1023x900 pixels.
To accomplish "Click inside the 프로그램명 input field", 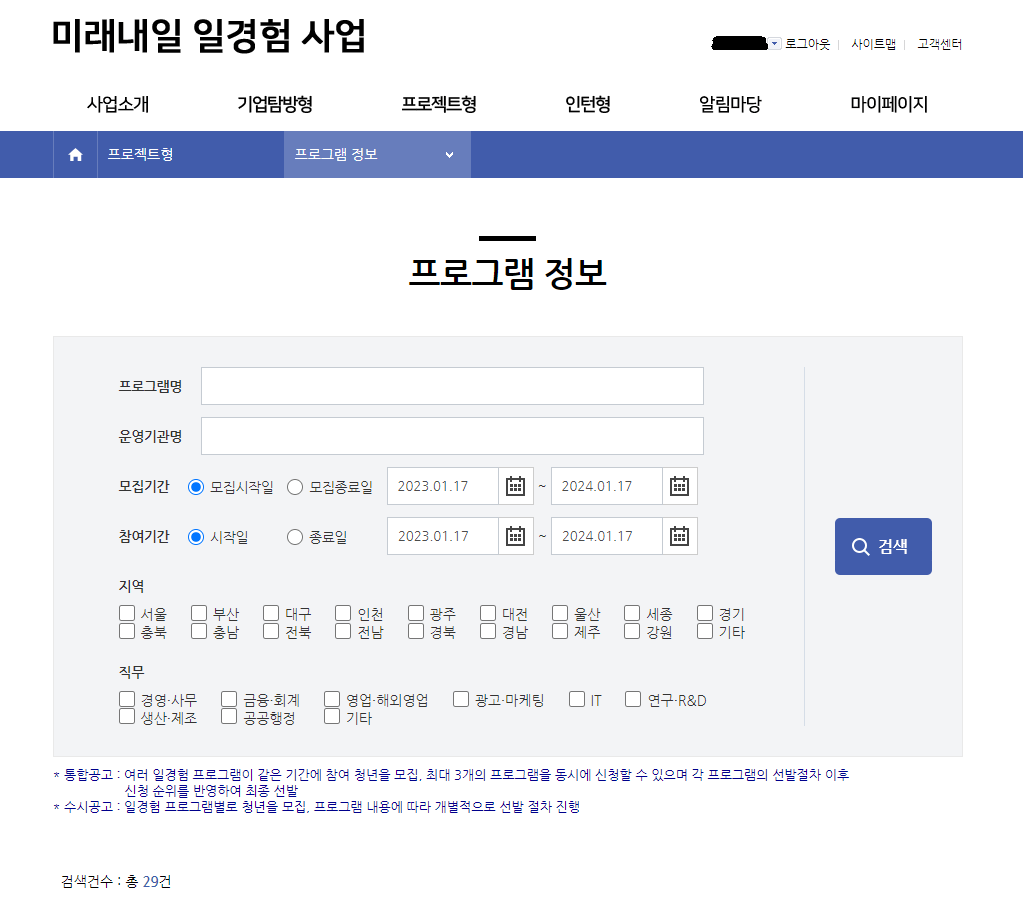I will (x=451, y=386).
